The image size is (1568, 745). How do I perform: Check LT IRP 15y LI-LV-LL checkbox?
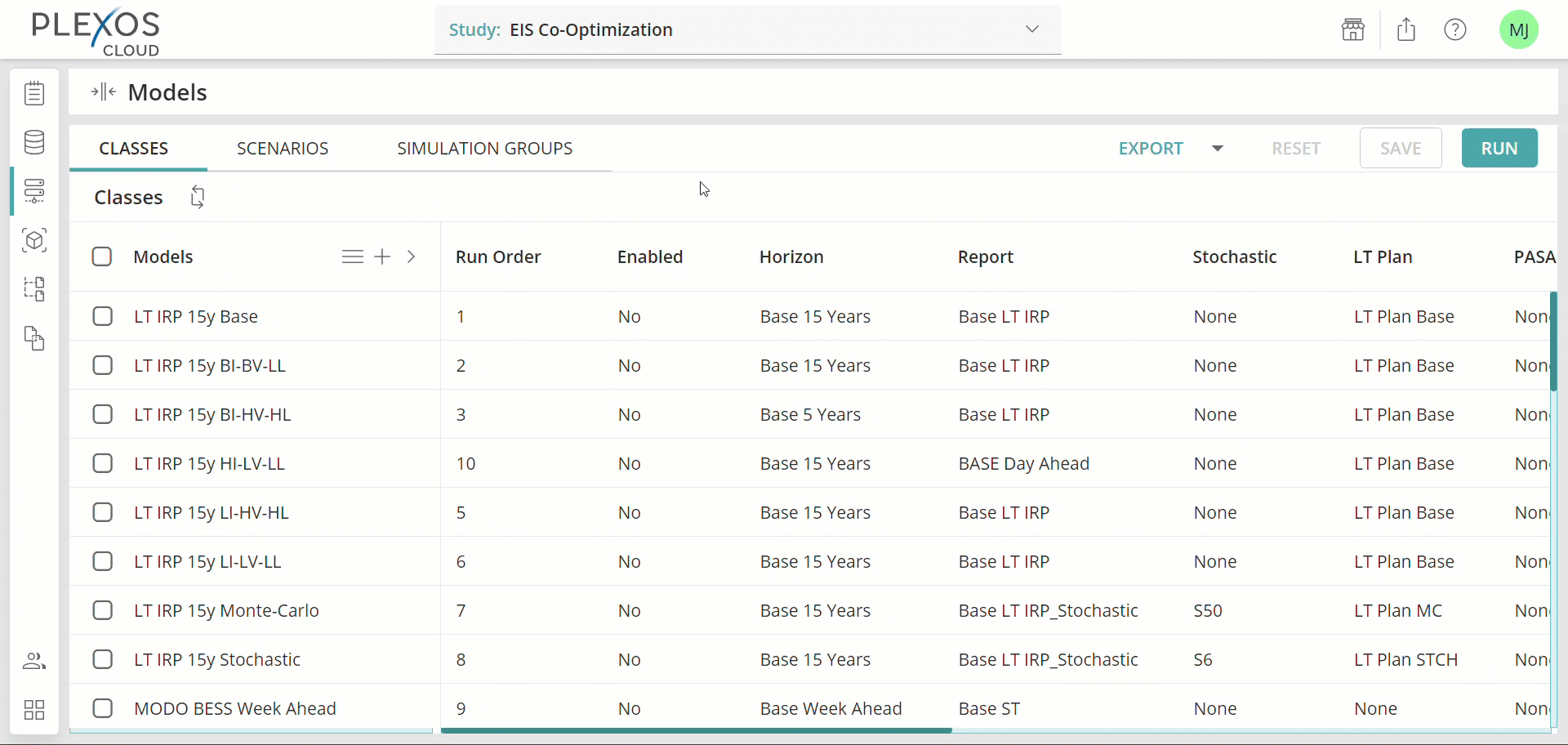point(103,561)
